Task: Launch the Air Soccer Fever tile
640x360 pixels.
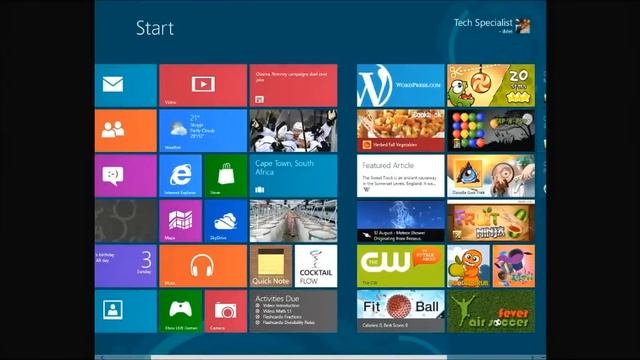Action: point(491,311)
